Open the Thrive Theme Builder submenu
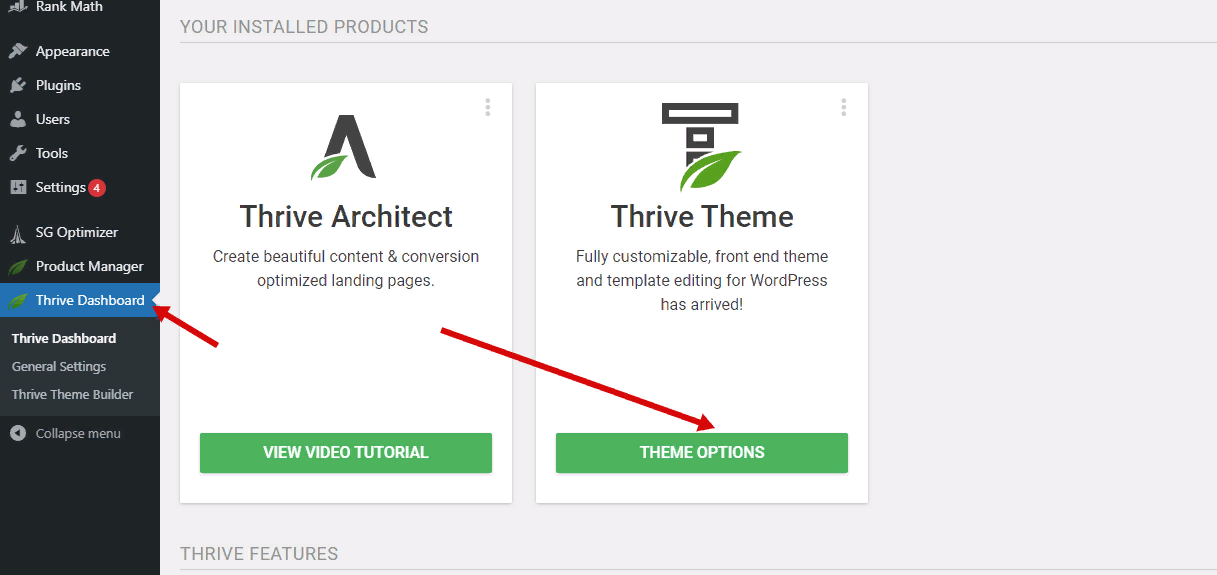The image size is (1217, 575). point(72,394)
